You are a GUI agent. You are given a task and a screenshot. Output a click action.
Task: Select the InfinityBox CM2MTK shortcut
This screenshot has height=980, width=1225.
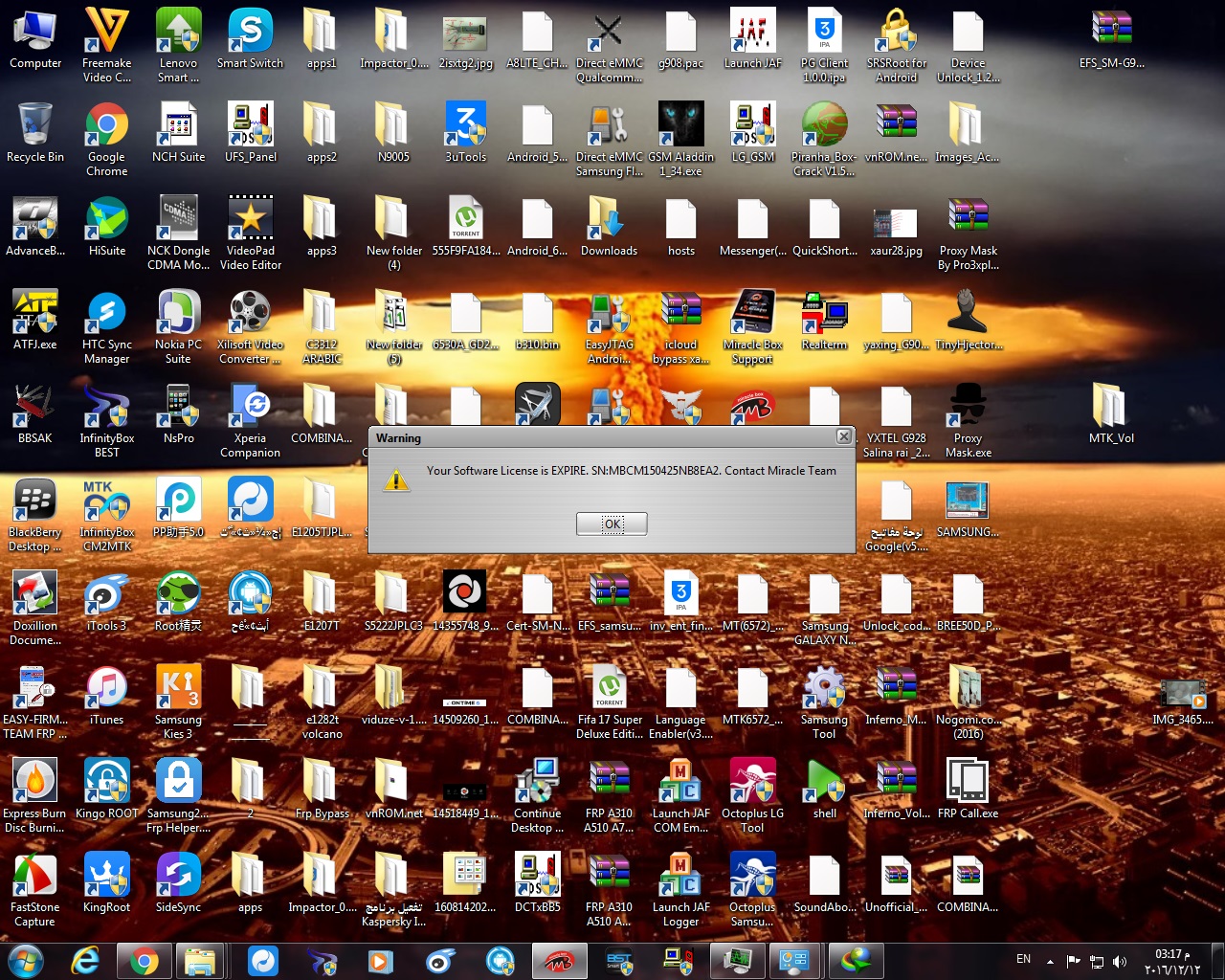click(x=107, y=515)
